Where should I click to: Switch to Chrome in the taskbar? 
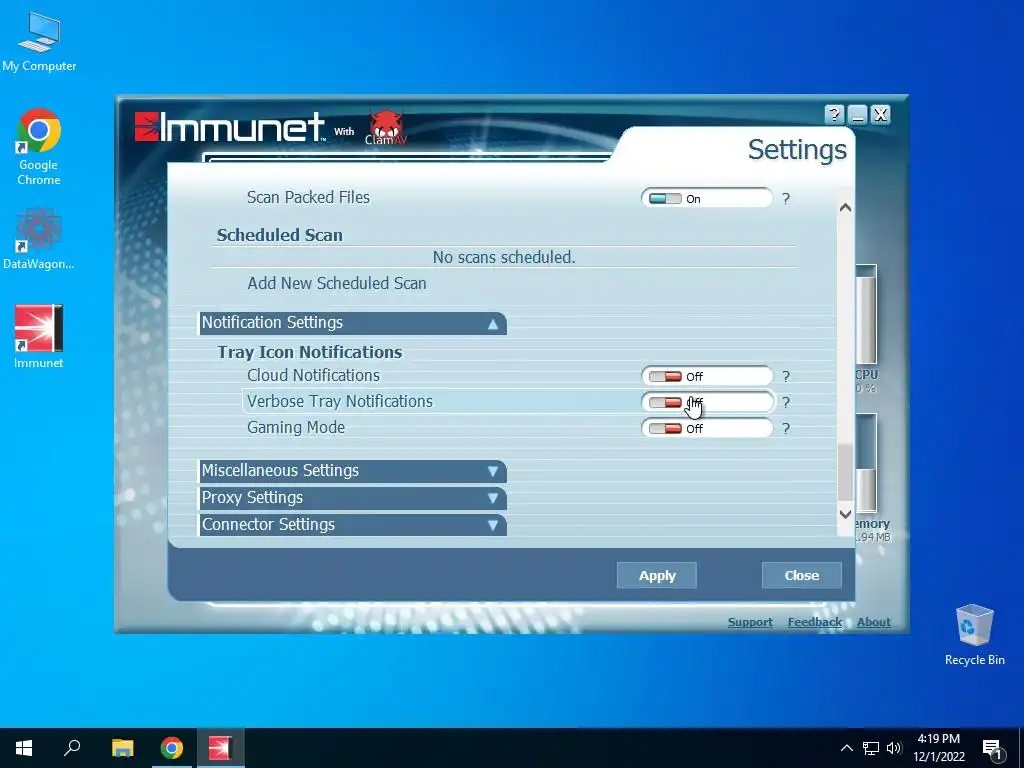tap(172, 748)
